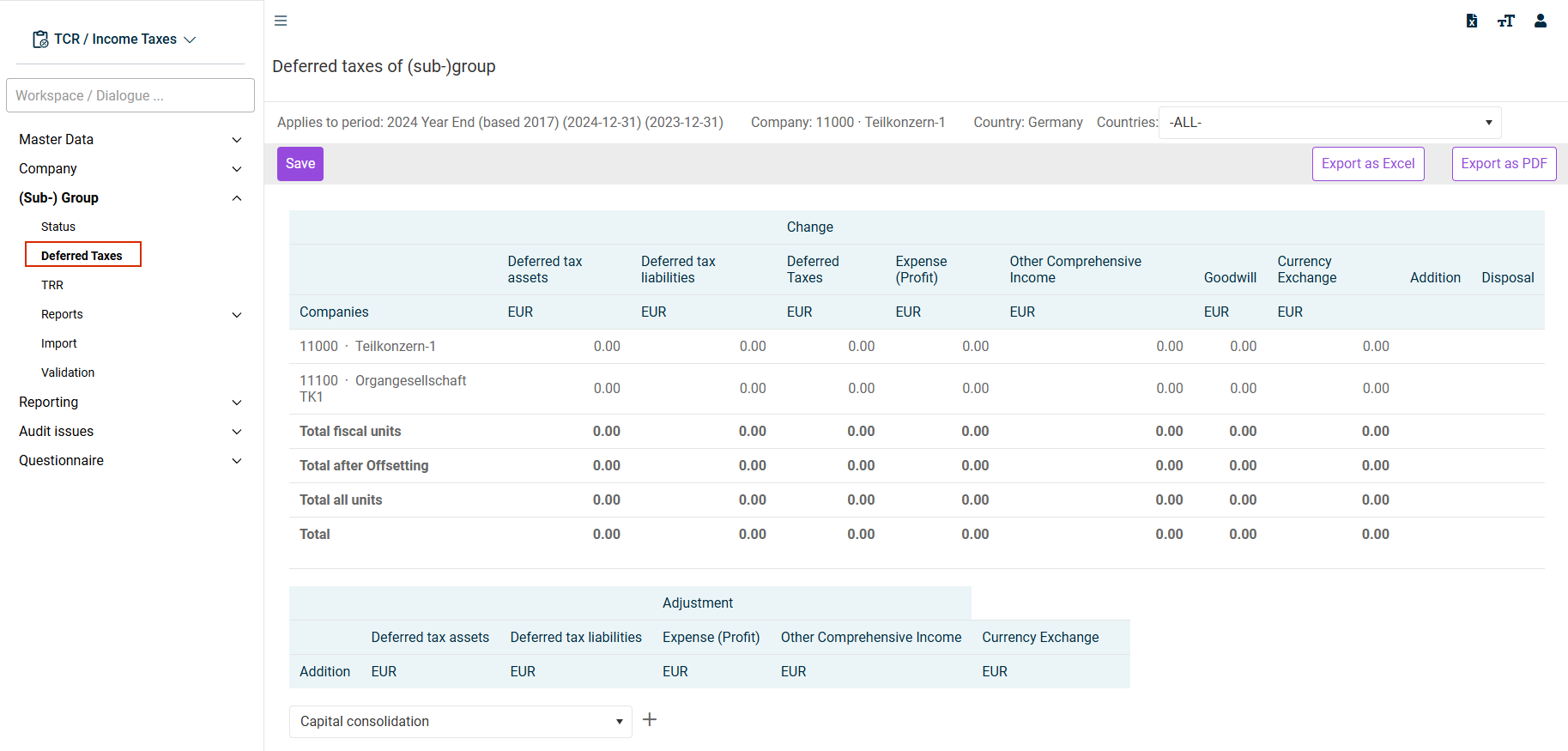Open the Import menu item
The height and width of the screenshot is (751, 1568).
pos(59,343)
